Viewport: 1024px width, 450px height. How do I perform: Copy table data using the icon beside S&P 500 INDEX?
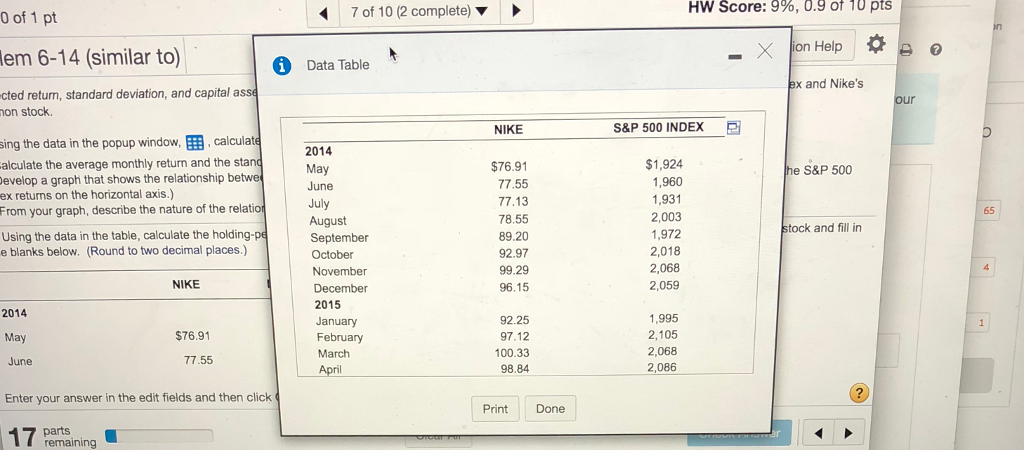coord(733,128)
